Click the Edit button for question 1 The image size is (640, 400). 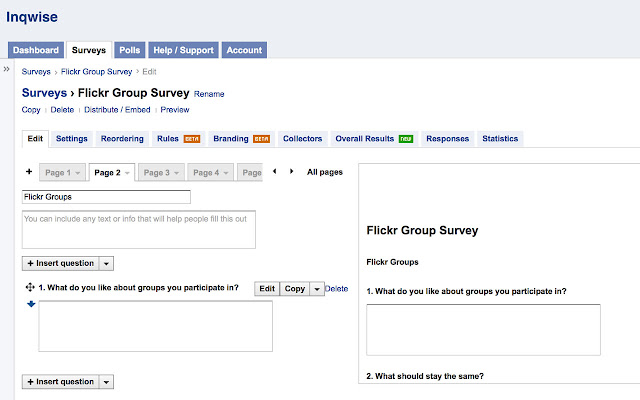tap(267, 288)
